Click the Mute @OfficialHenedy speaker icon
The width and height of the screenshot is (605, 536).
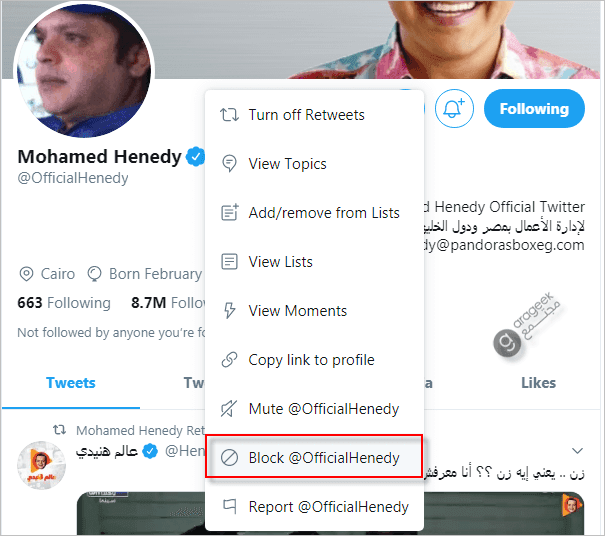(229, 409)
